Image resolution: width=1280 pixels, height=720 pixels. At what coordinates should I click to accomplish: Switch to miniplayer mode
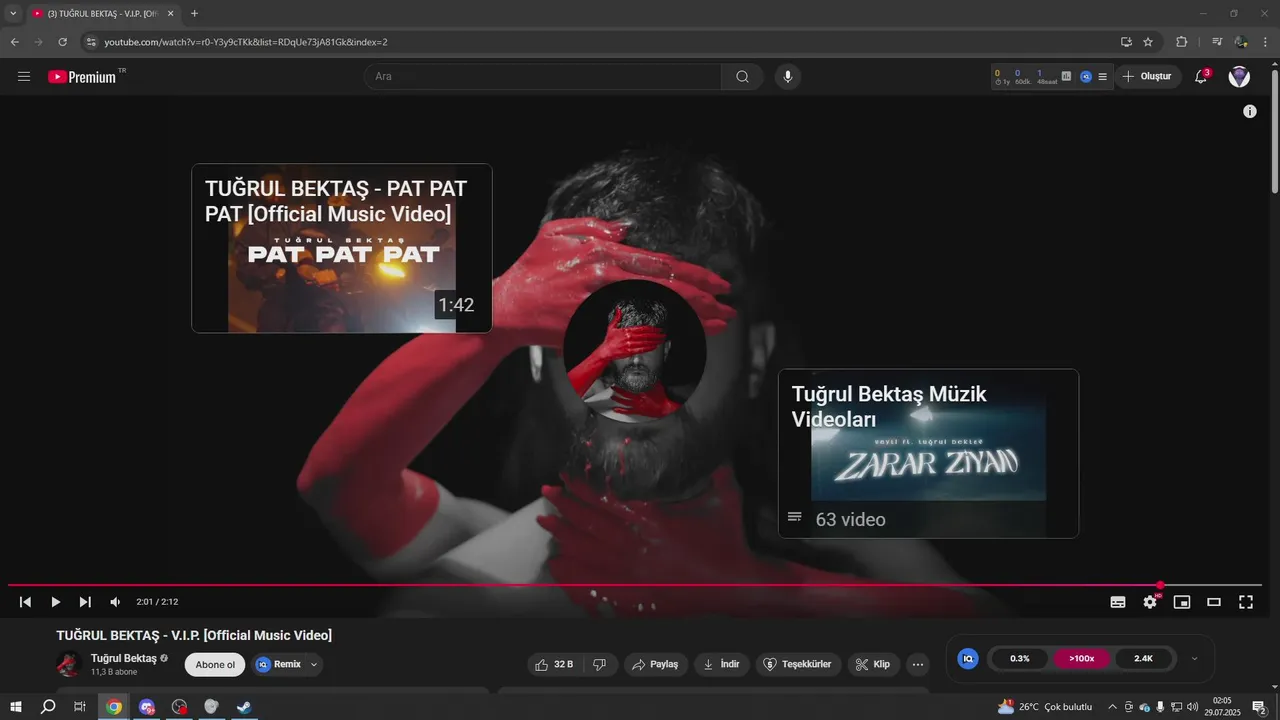[x=1182, y=602]
